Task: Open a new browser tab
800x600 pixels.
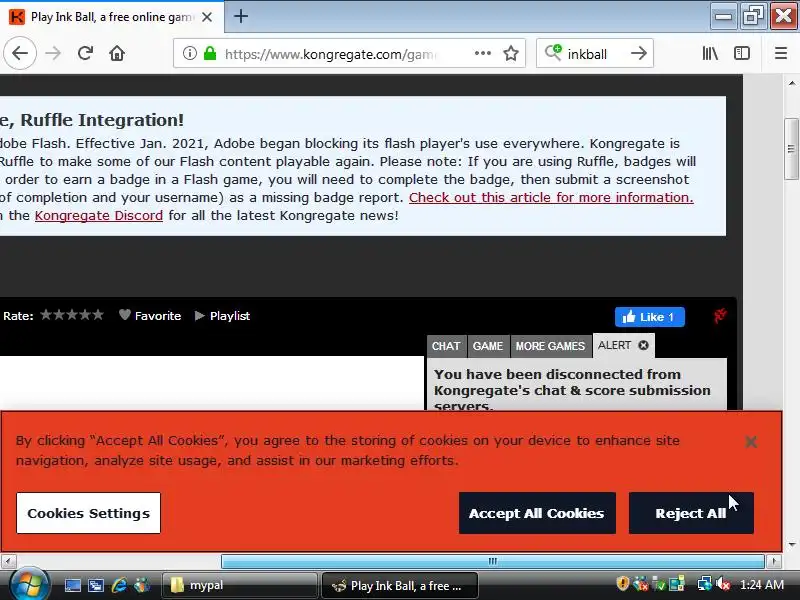Action: click(241, 16)
